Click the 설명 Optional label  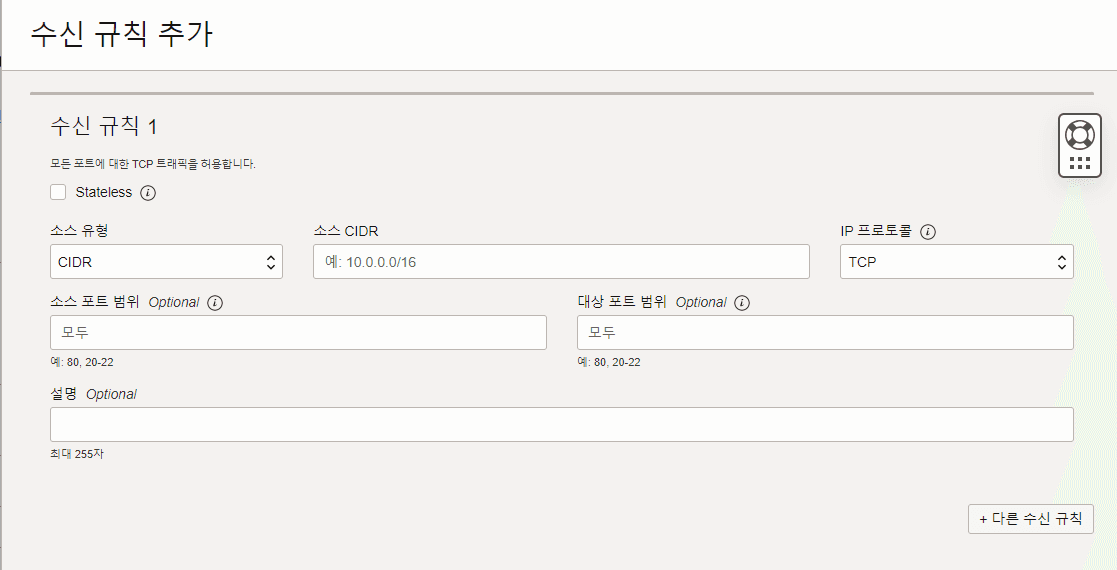point(93,394)
